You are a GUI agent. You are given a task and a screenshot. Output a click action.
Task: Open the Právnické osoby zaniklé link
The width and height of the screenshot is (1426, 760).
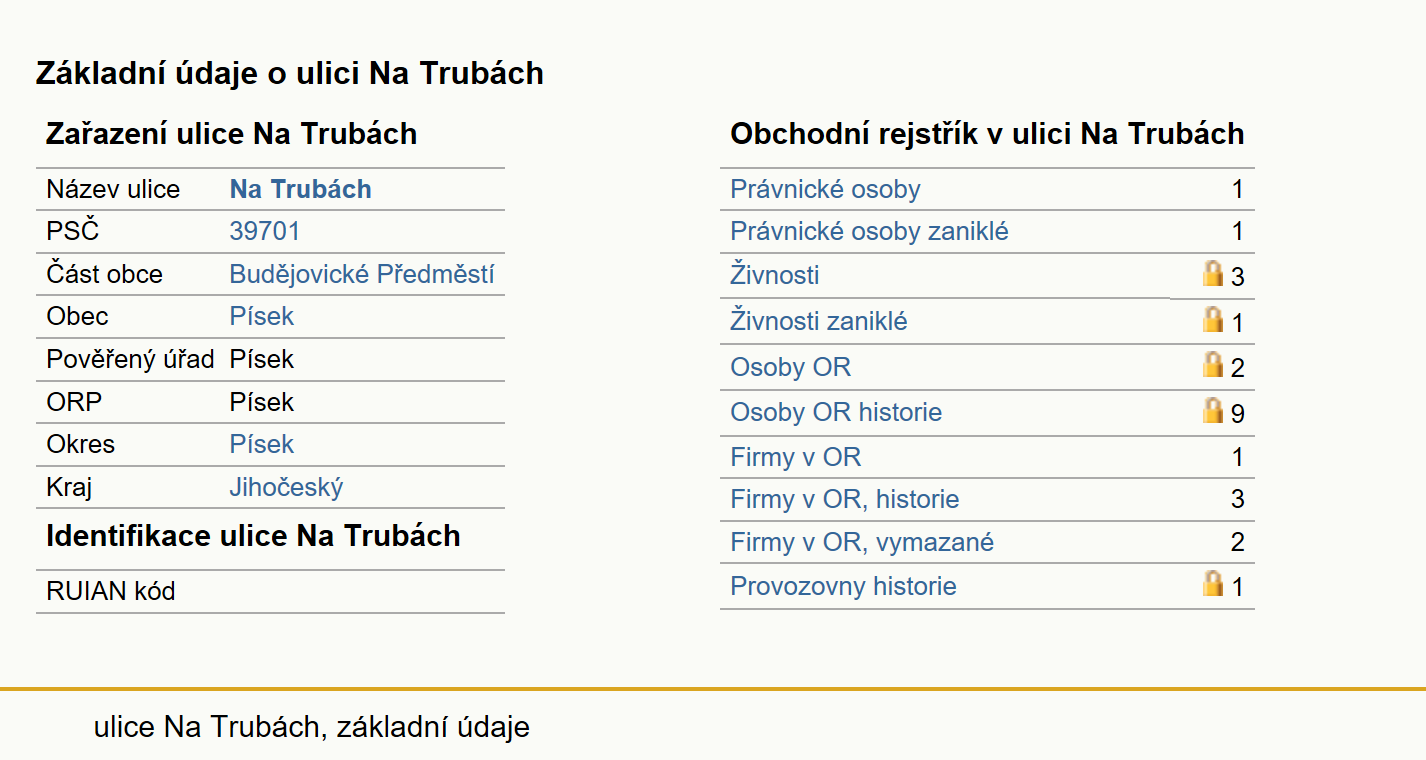(869, 232)
